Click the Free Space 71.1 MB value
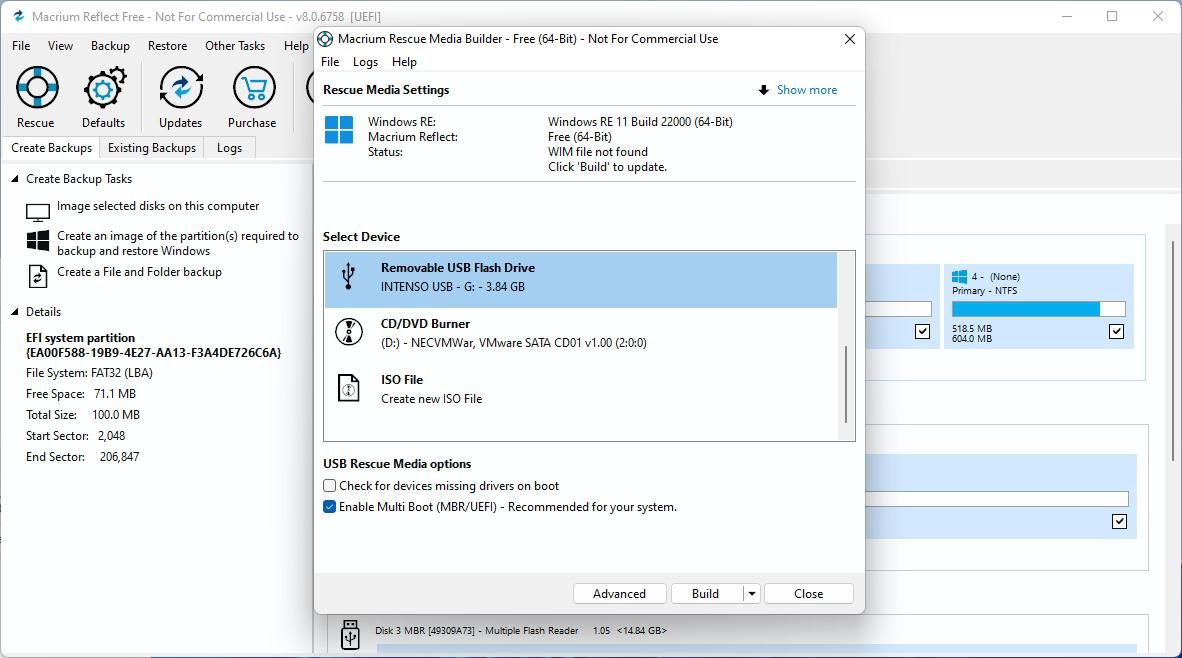Image resolution: width=1182 pixels, height=658 pixels. click(115, 394)
